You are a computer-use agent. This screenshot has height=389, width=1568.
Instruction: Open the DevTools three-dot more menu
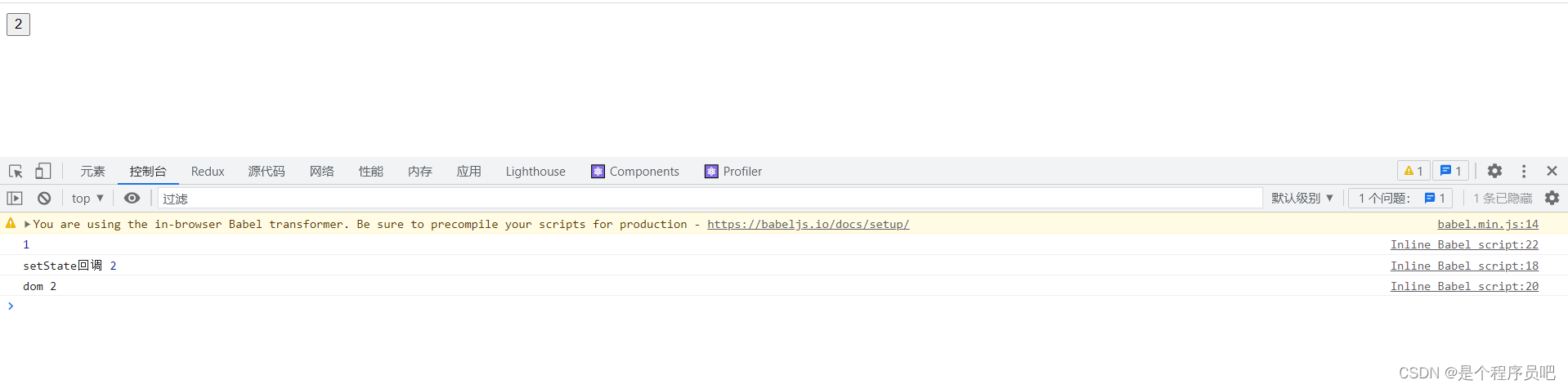pyautogui.click(x=1523, y=171)
